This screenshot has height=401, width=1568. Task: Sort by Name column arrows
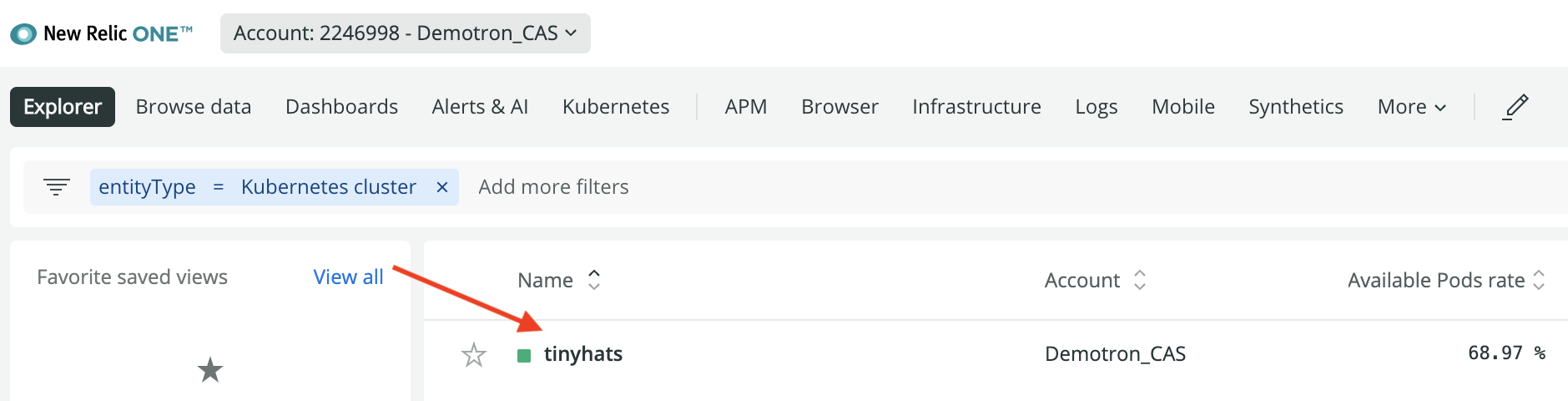[x=594, y=280]
